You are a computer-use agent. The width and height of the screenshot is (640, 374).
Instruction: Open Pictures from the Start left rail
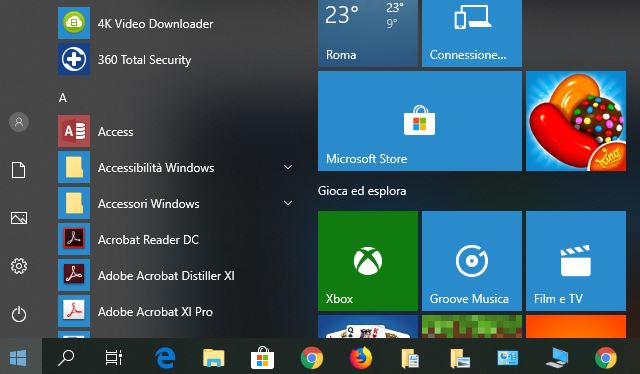click(19, 218)
